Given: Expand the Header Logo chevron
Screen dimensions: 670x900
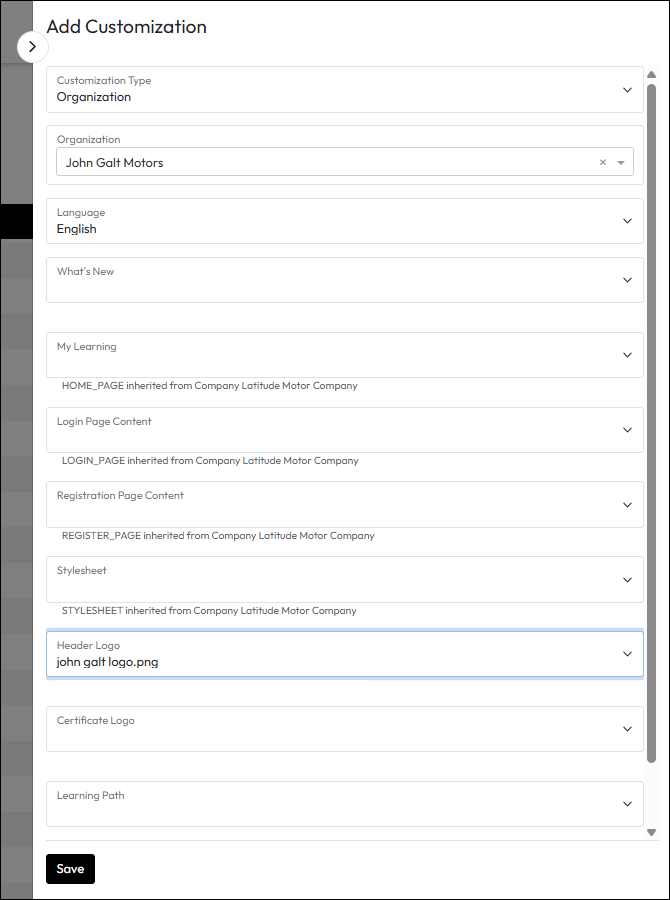Looking at the screenshot, I should point(627,654).
